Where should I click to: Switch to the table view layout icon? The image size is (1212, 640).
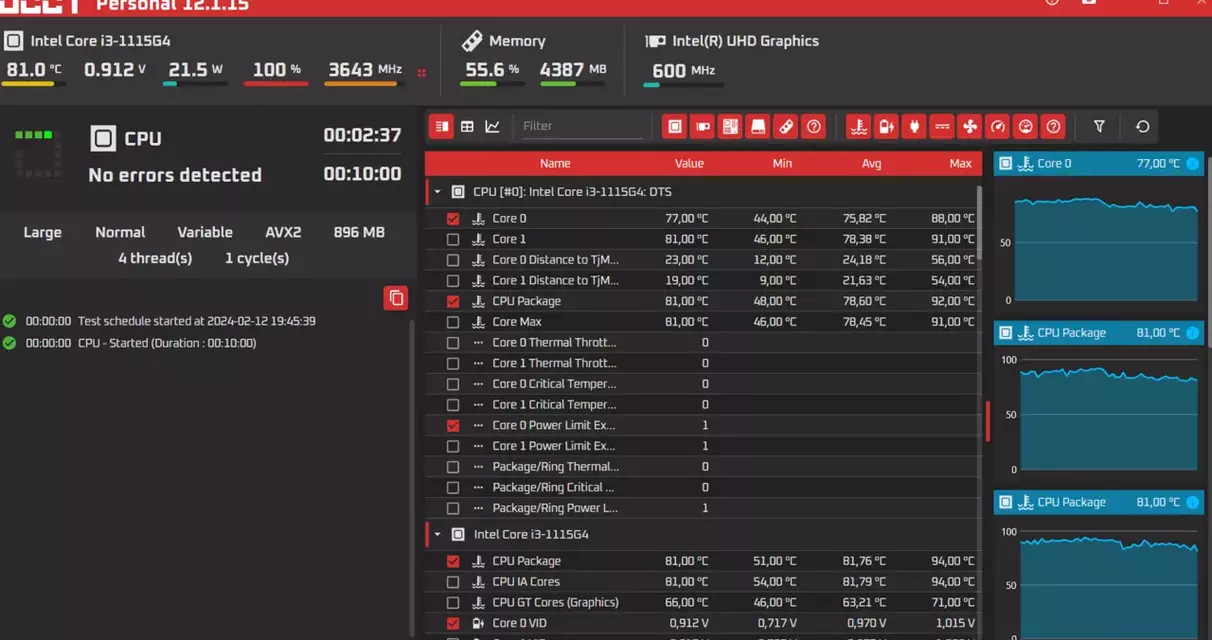point(467,126)
